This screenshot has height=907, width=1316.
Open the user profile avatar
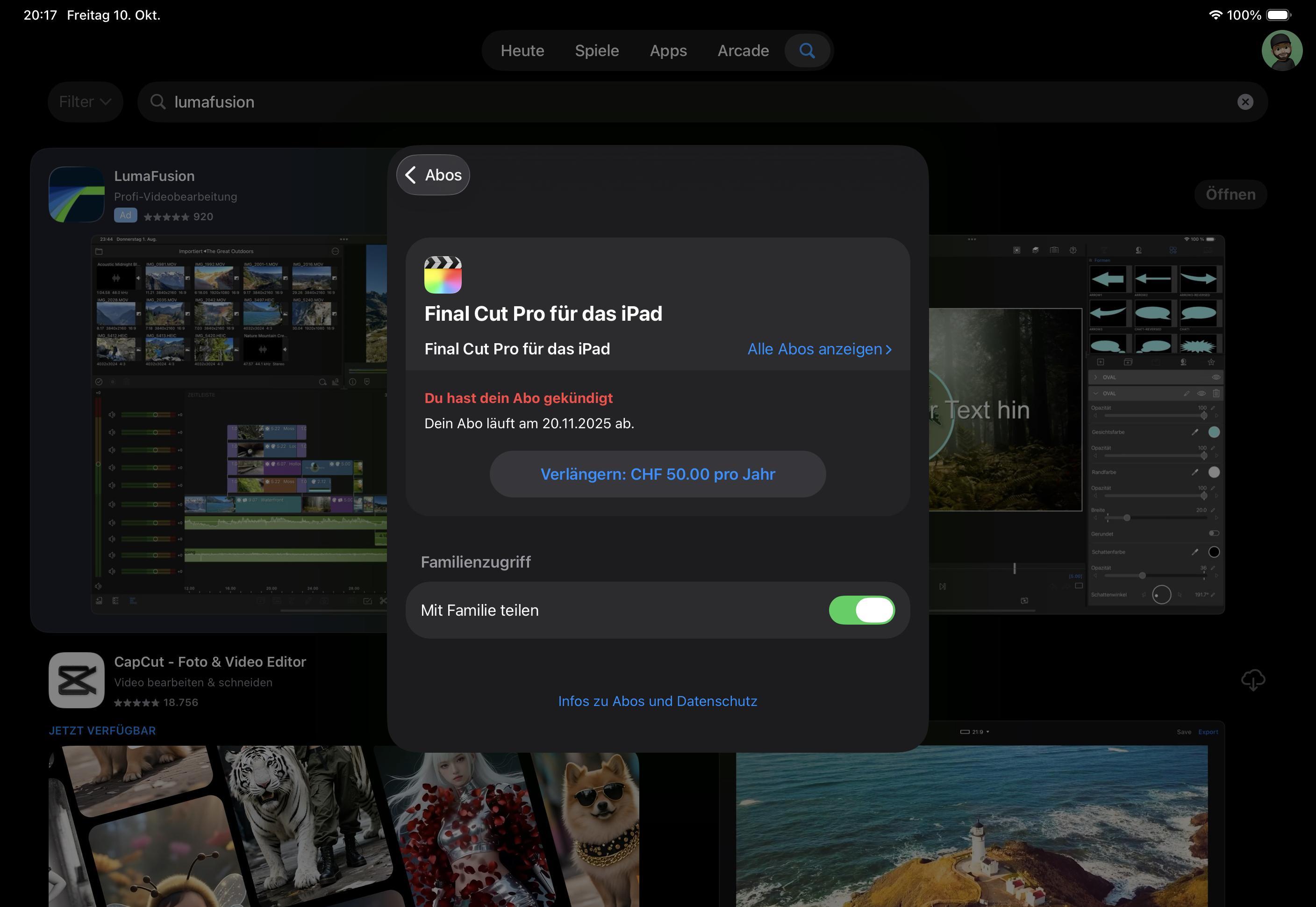(1281, 51)
